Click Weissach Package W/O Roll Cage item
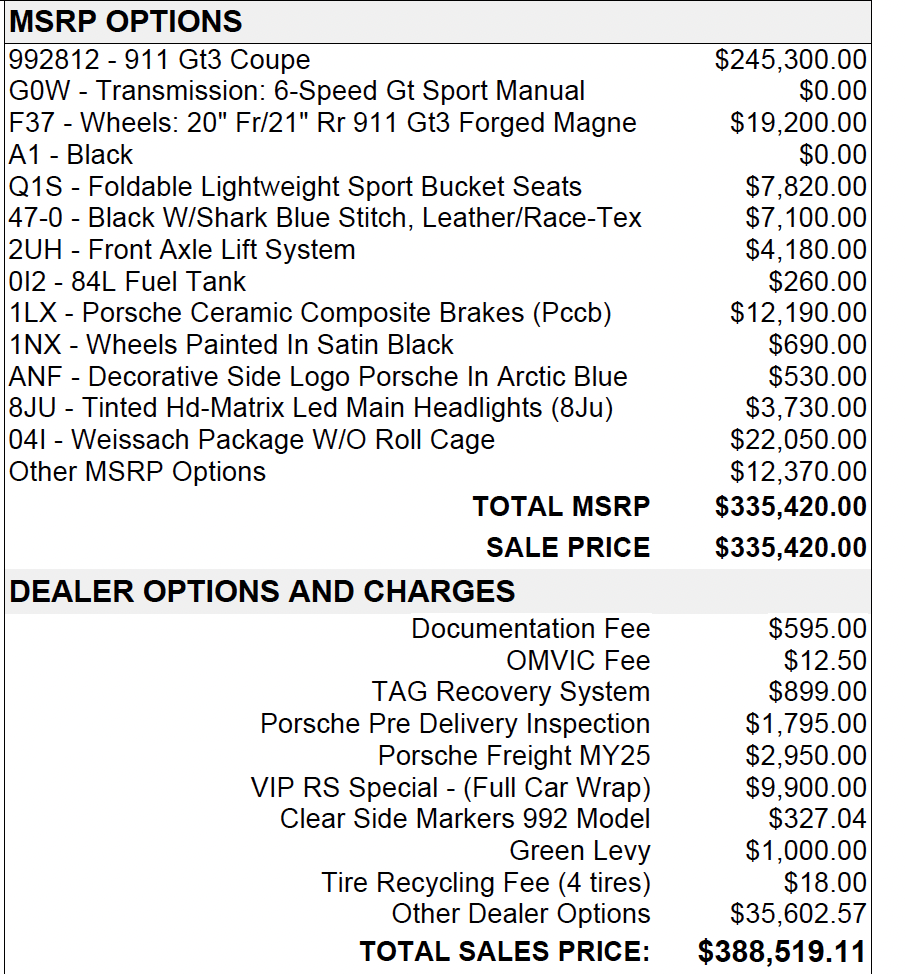This screenshot has width=906, height=974. point(251,440)
